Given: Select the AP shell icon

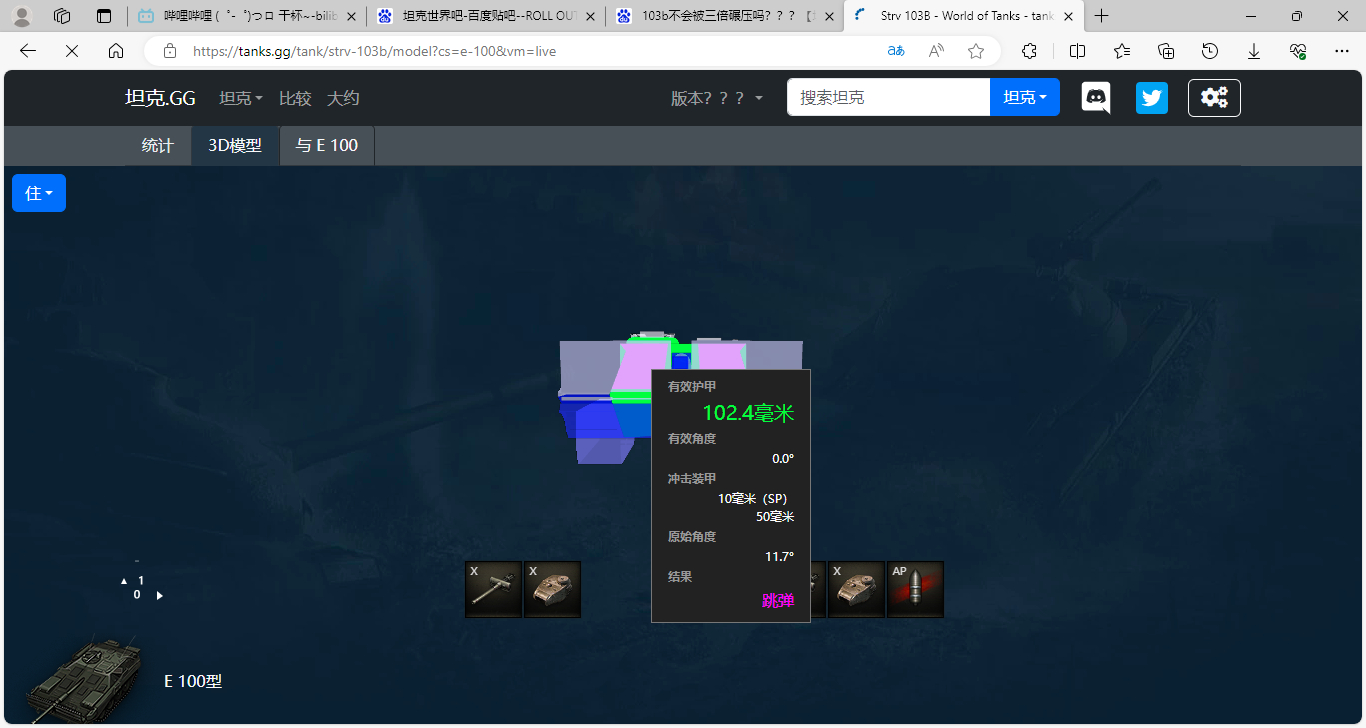Looking at the screenshot, I should pos(915,589).
